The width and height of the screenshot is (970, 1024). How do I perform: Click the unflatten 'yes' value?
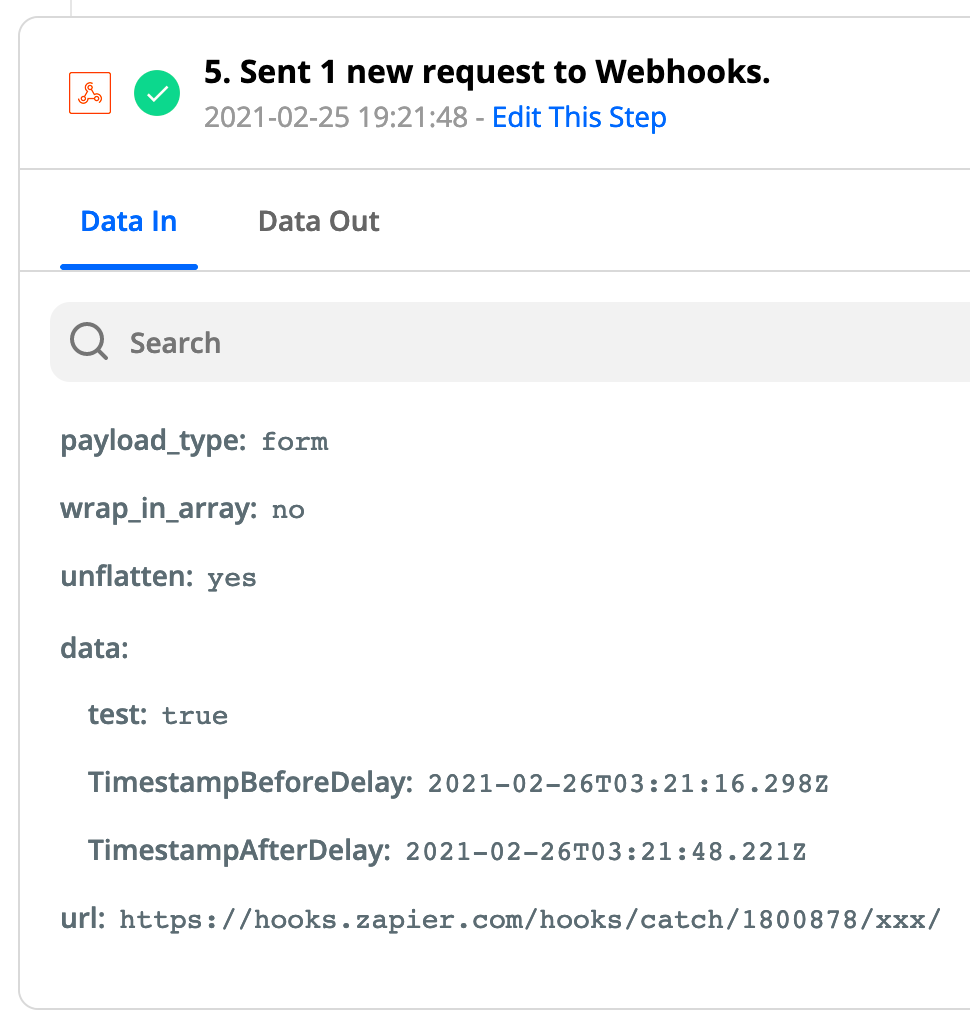[x=232, y=579]
